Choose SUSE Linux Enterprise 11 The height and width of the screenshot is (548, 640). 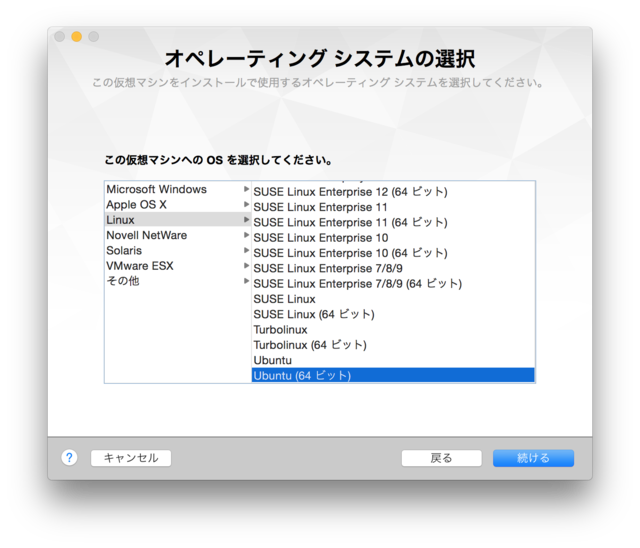point(320,207)
